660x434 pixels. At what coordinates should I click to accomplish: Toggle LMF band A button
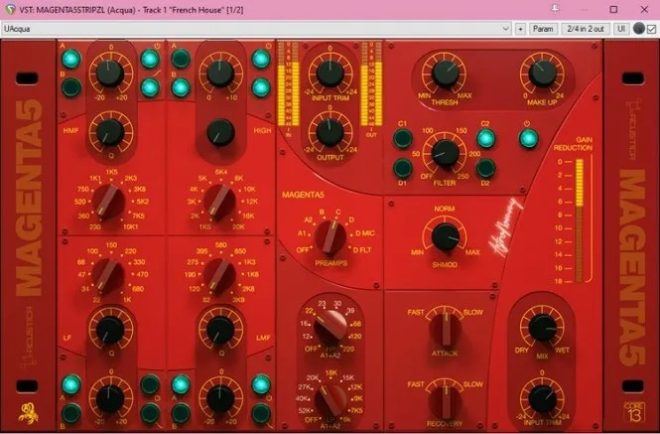[181, 385]
